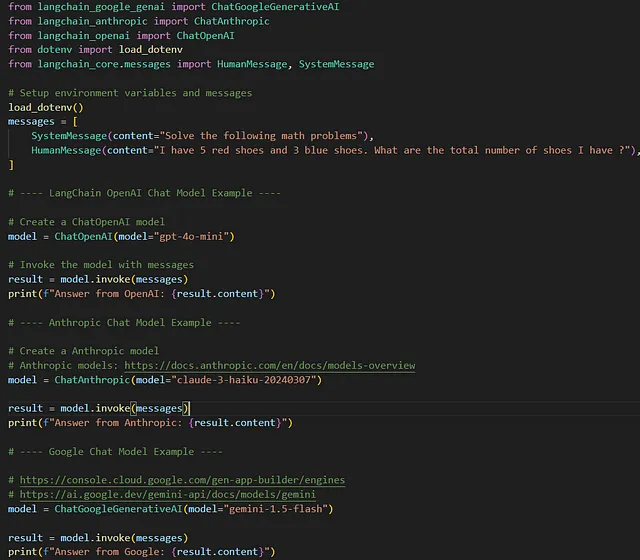Screen dimensions: 640x560
Task: Click HumanMessage in the import line
Action: tap(252, 64)
